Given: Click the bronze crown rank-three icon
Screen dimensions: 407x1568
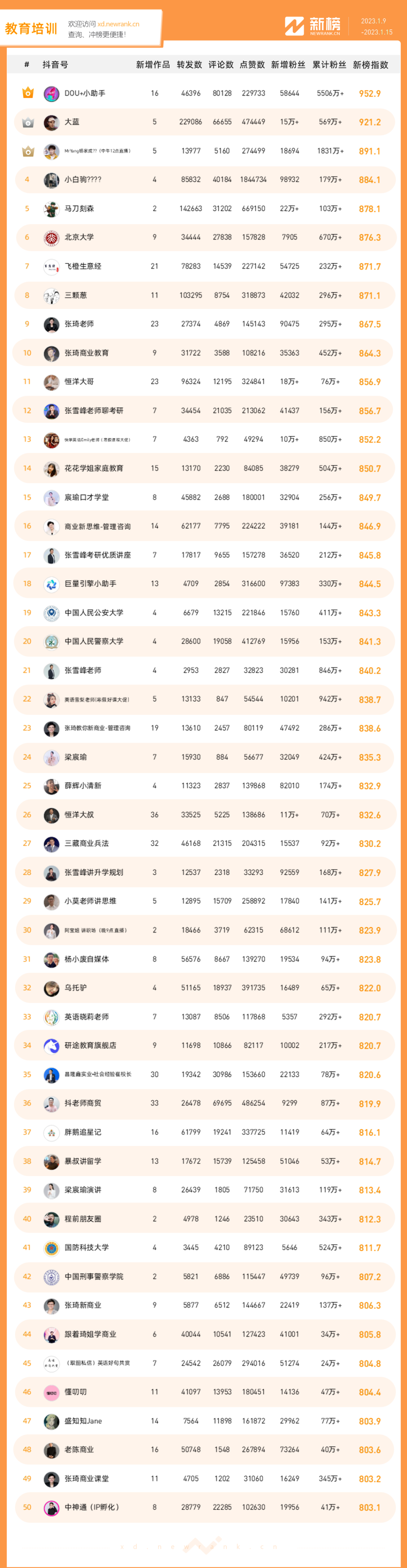Looking at the screenshot, I should pos(28,151).
